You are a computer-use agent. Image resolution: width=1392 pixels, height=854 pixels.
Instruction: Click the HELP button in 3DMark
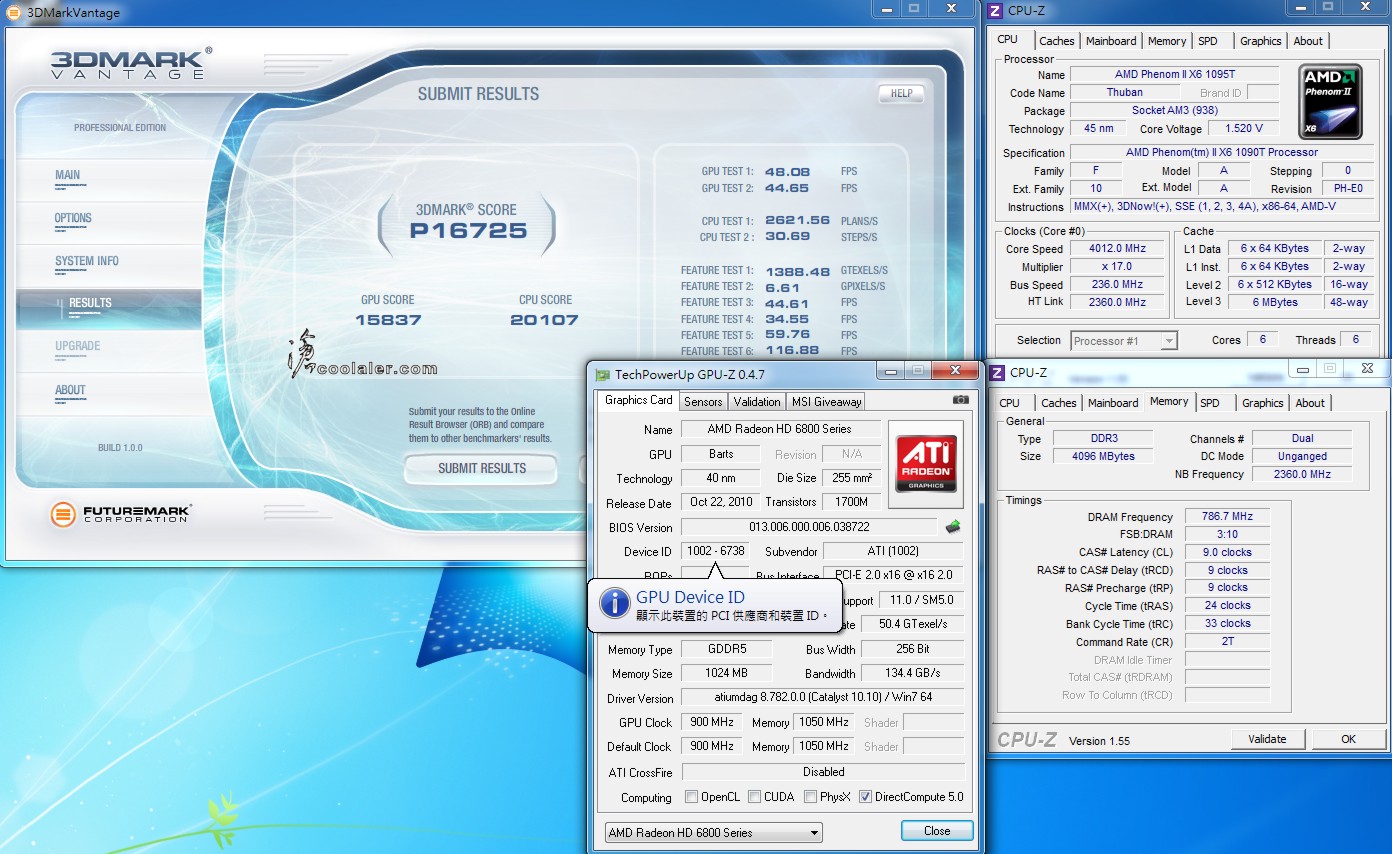click(x=901, y=93)
